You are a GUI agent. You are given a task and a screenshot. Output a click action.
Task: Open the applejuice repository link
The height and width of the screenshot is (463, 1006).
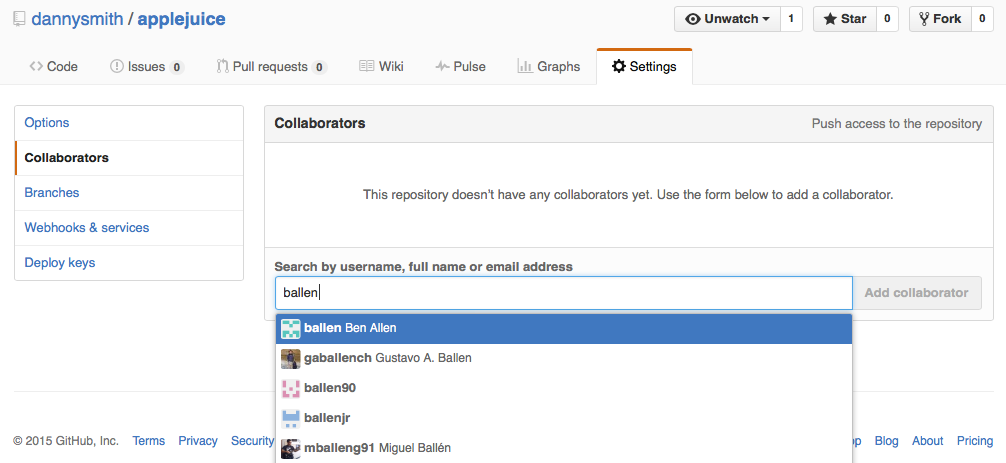pyautogui.click(x=181, y=19)
